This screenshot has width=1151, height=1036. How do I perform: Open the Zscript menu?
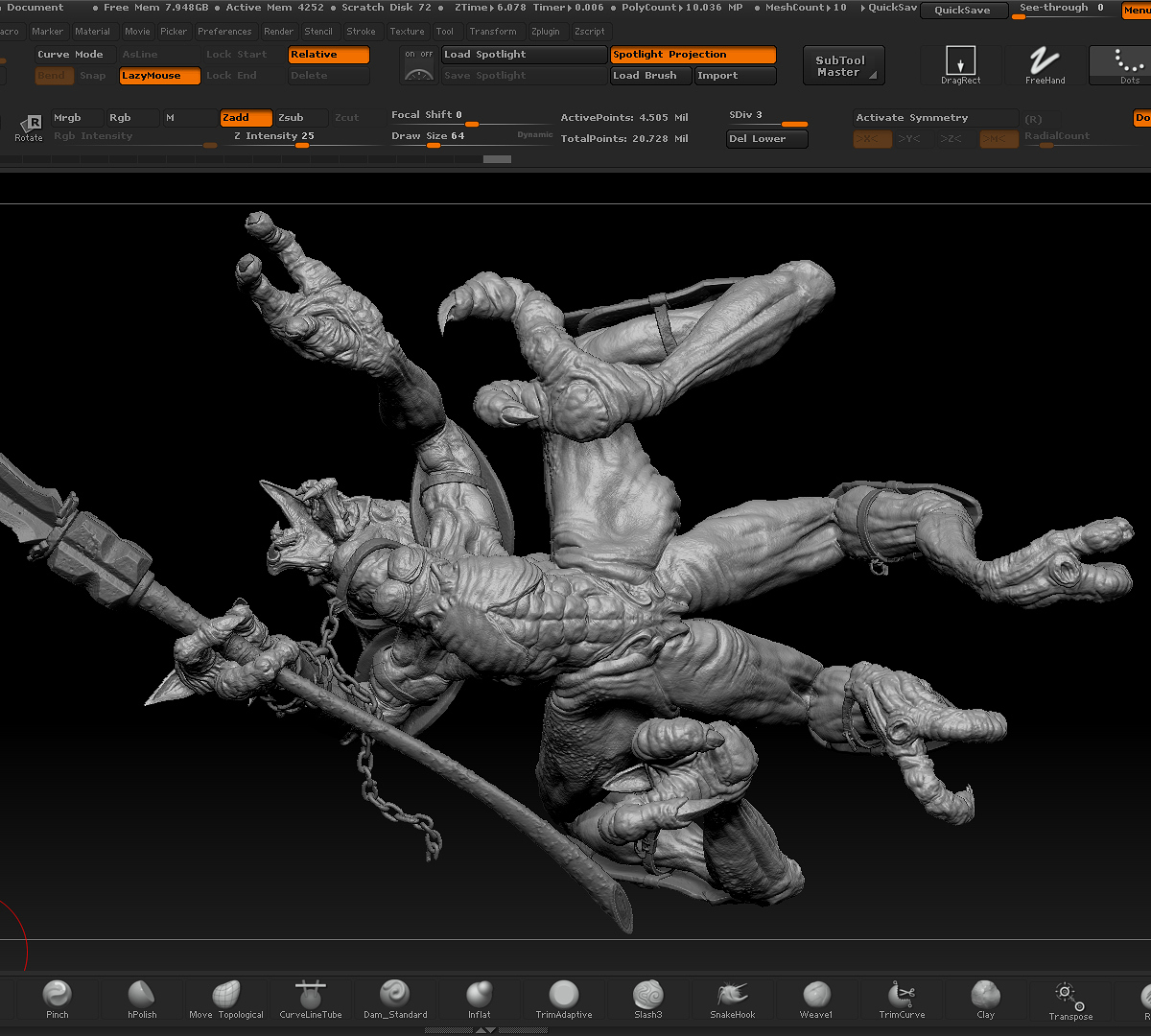pos(590,32)
